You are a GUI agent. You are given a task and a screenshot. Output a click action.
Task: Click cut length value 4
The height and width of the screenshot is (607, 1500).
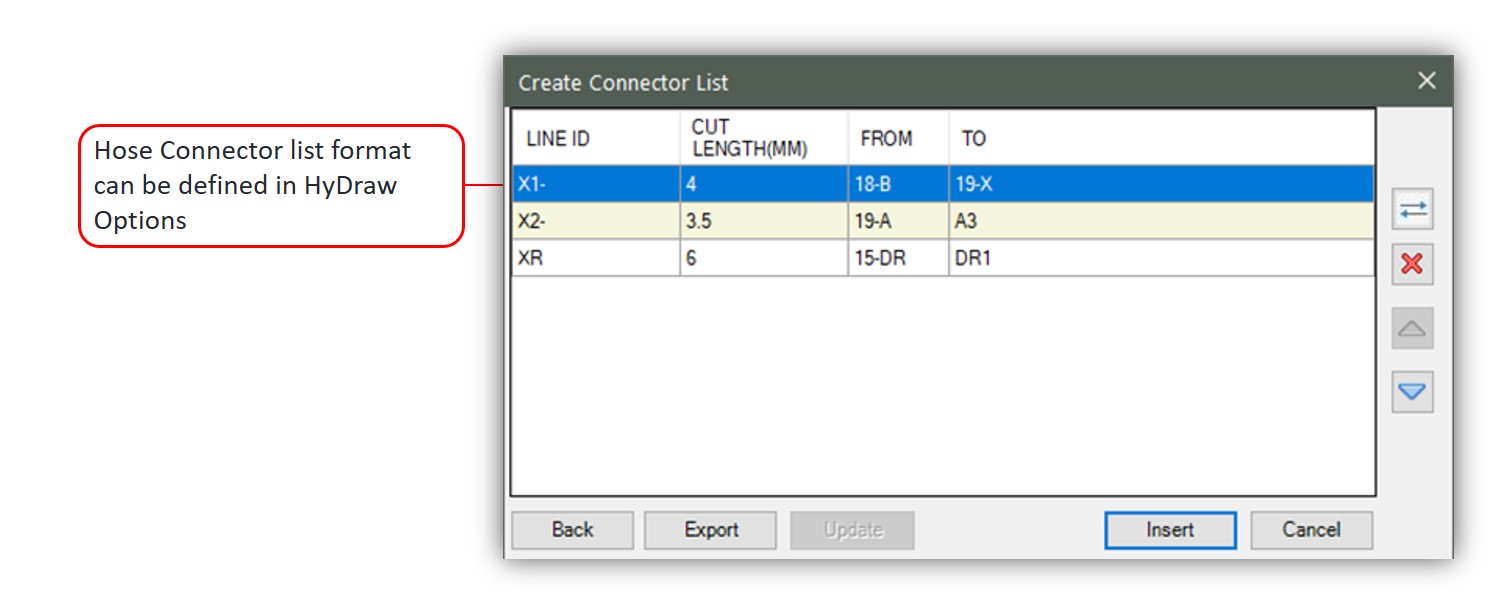point(764,184)
